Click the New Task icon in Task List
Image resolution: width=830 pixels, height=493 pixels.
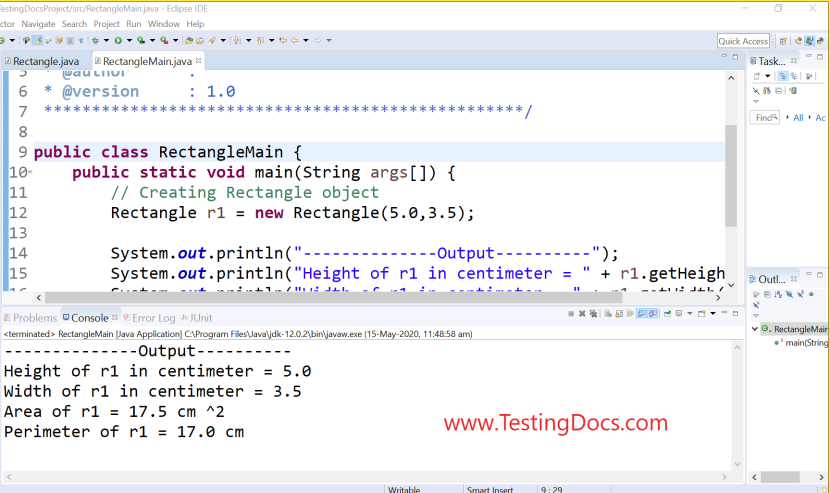click(757, 76)
